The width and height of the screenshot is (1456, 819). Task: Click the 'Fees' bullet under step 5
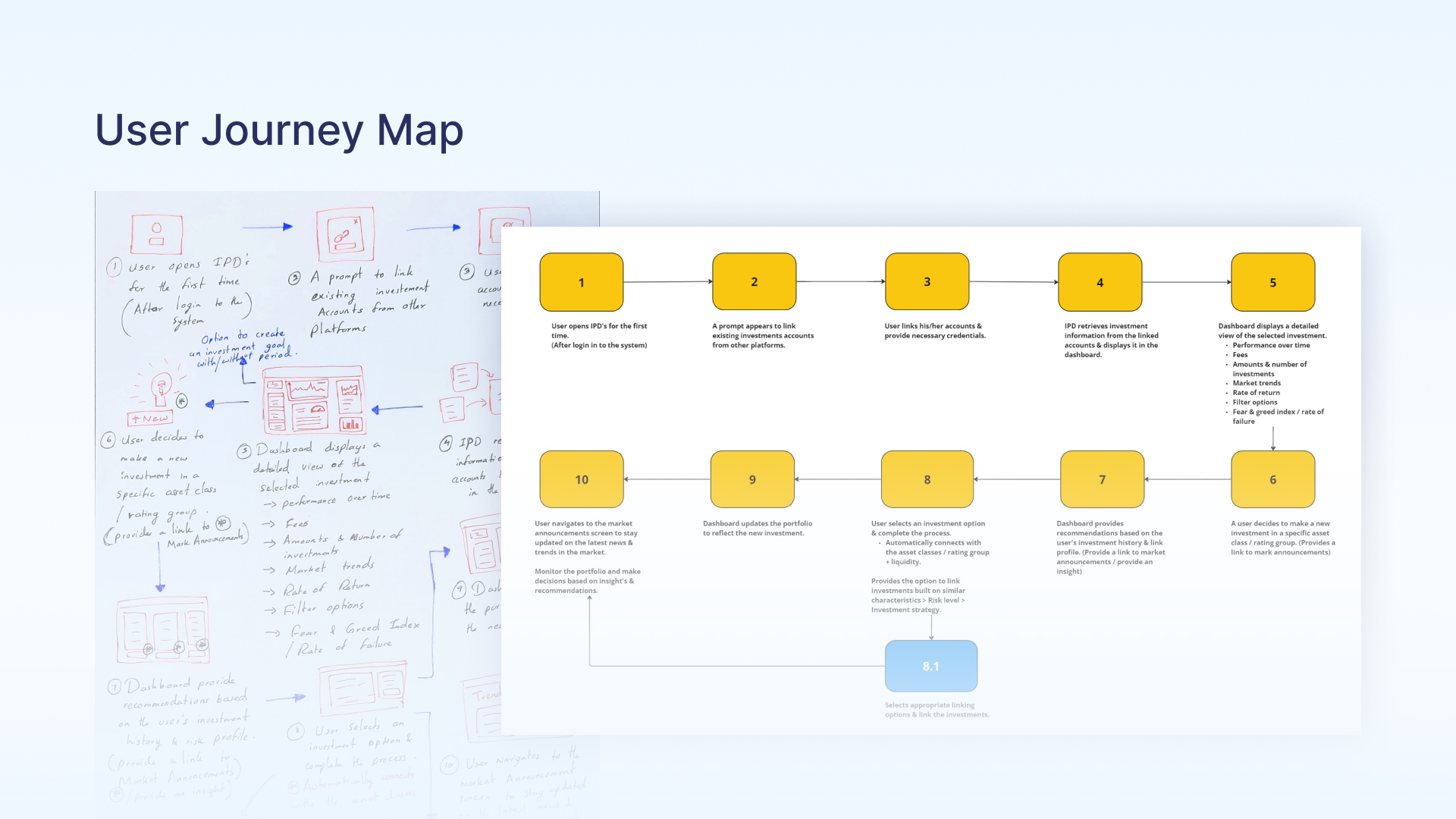1240,355
